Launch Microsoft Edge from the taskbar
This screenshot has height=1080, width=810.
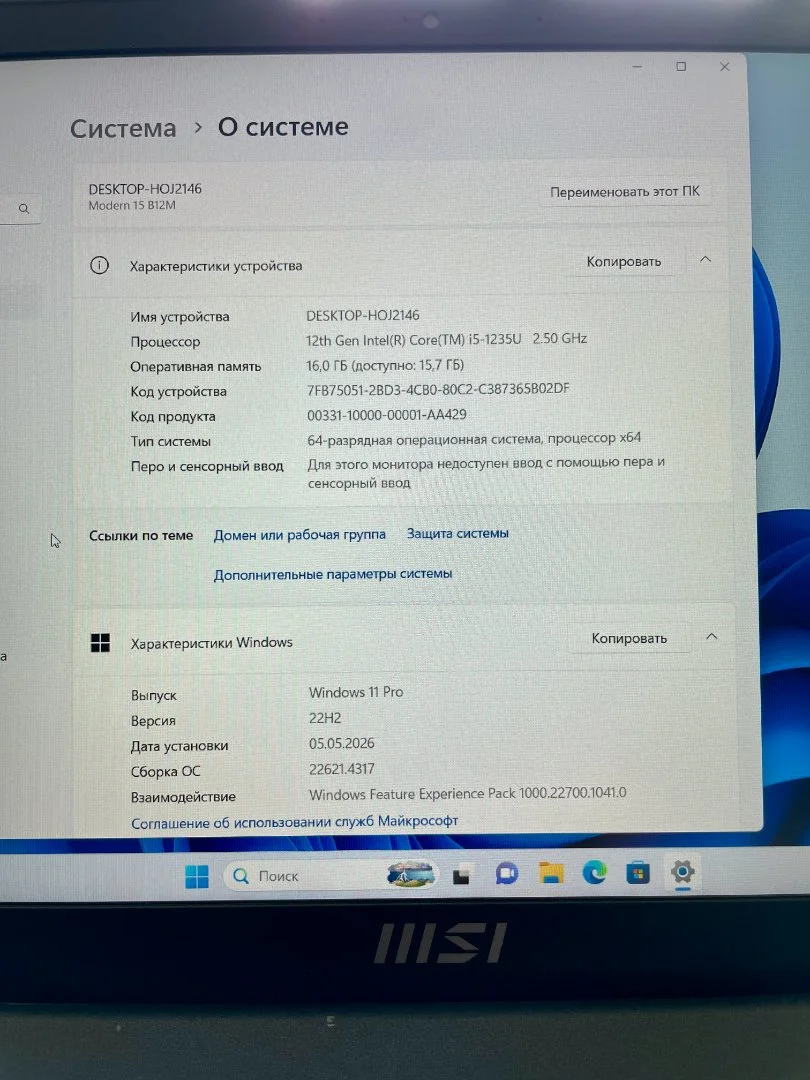pos(594,873)
